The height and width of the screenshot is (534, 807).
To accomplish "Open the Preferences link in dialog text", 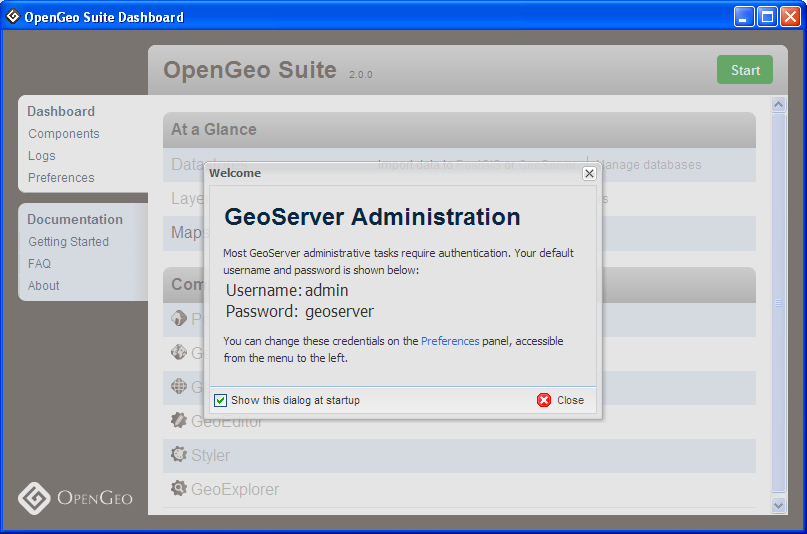I will tap(450, 341).
